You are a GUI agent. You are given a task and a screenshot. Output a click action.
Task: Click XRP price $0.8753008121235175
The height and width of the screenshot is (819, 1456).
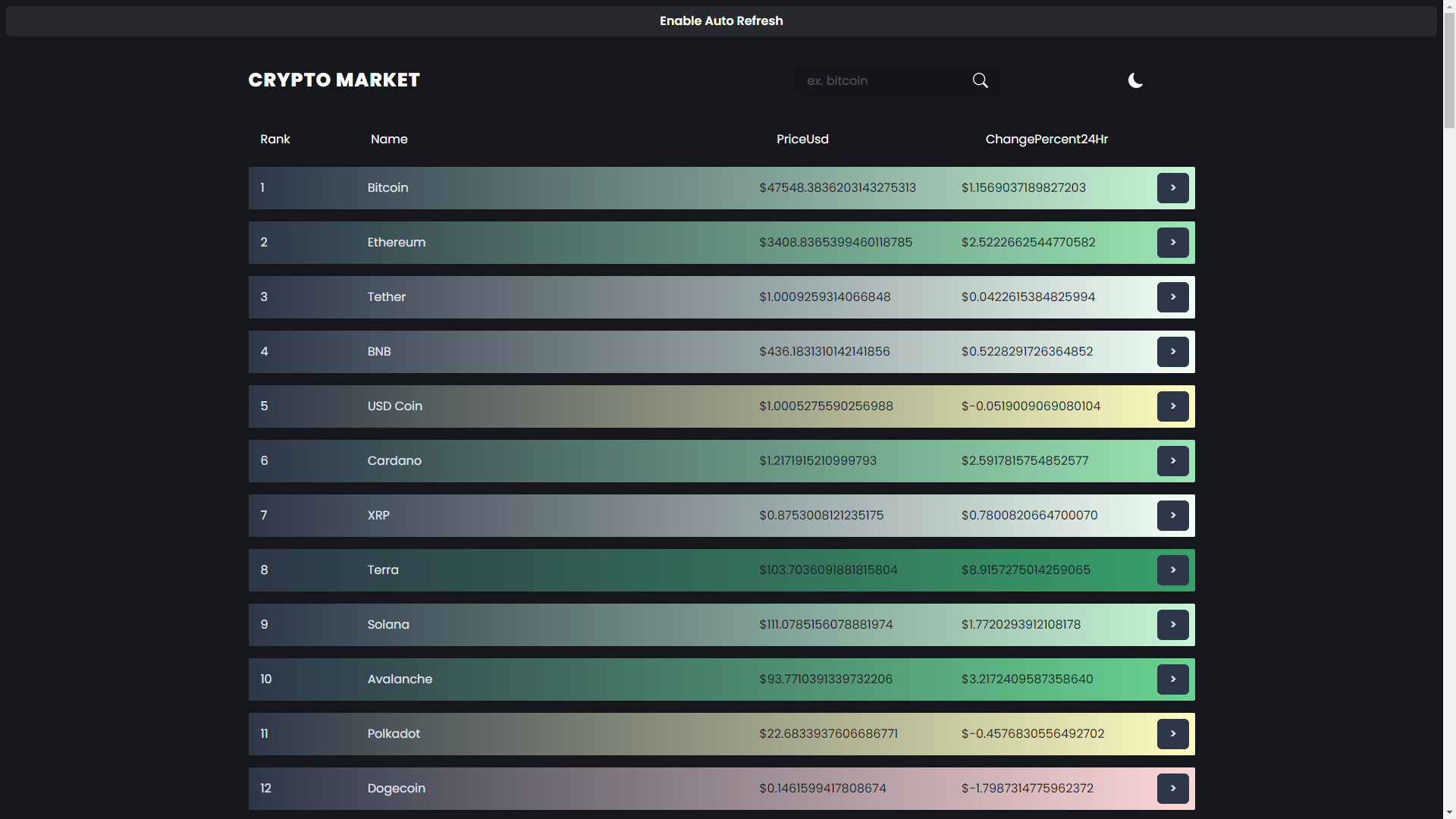tap(821, 516)
